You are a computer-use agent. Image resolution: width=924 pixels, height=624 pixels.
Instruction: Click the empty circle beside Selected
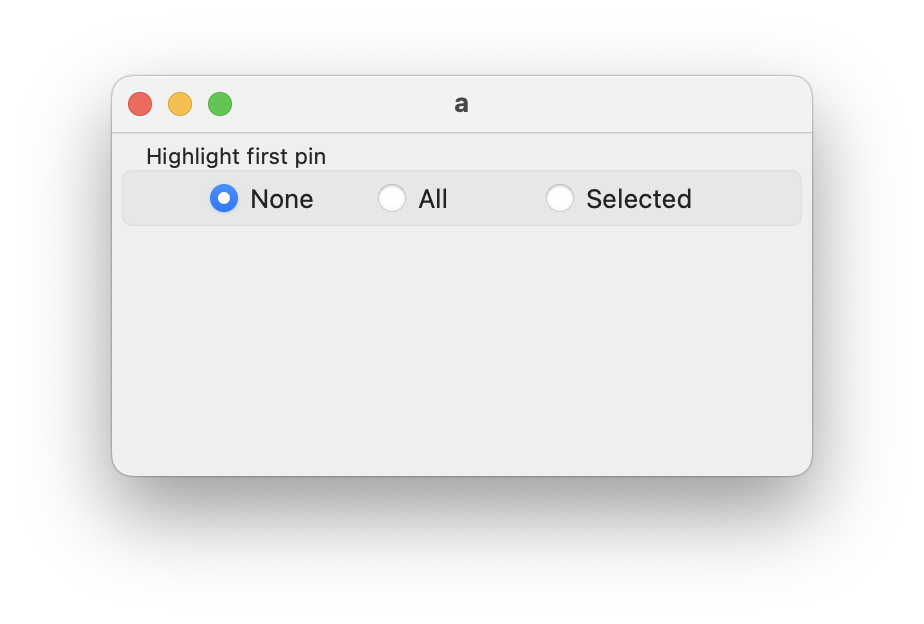coord(560,198)
